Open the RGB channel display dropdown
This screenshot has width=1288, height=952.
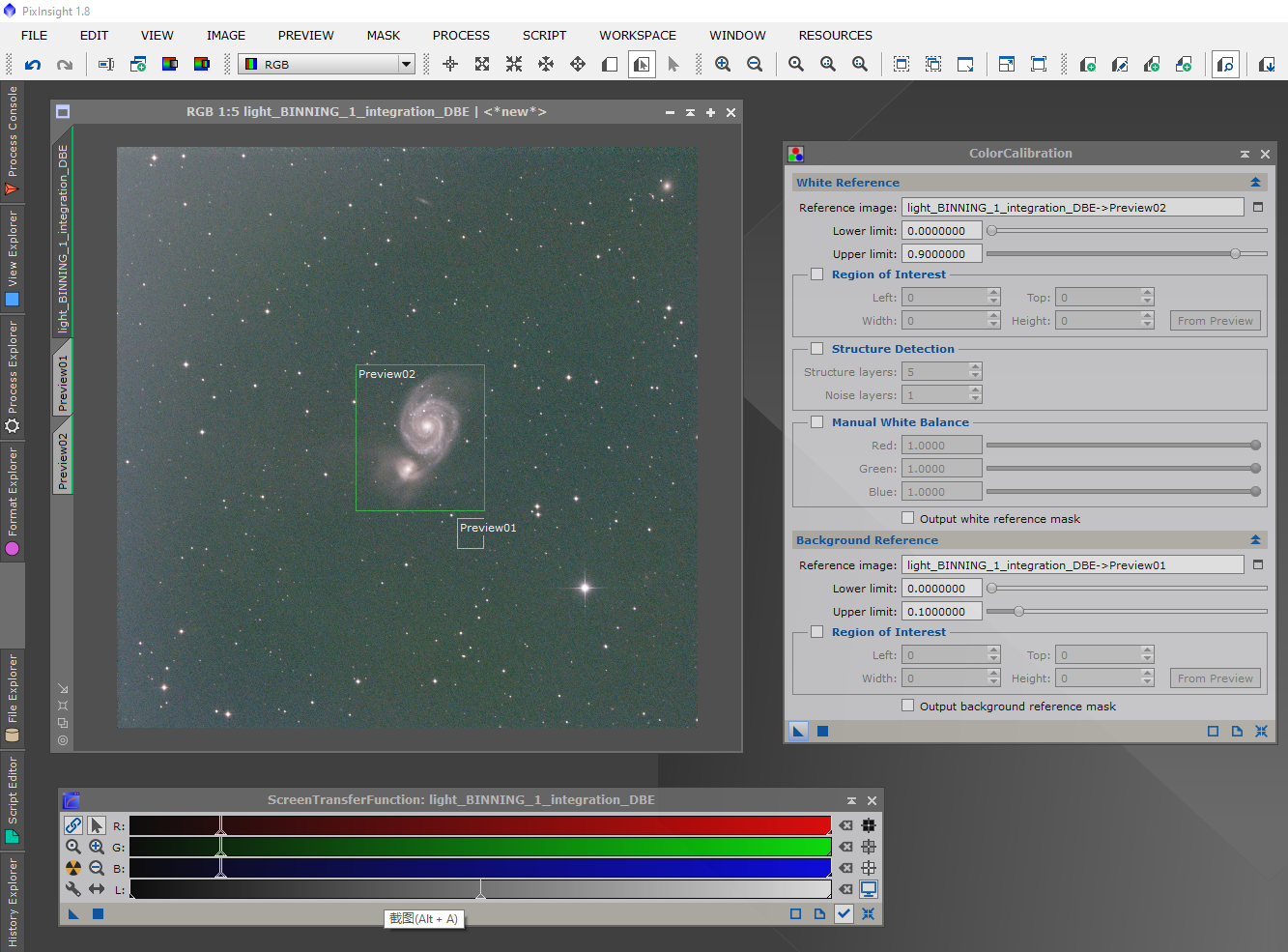click(x=327, y=65)
